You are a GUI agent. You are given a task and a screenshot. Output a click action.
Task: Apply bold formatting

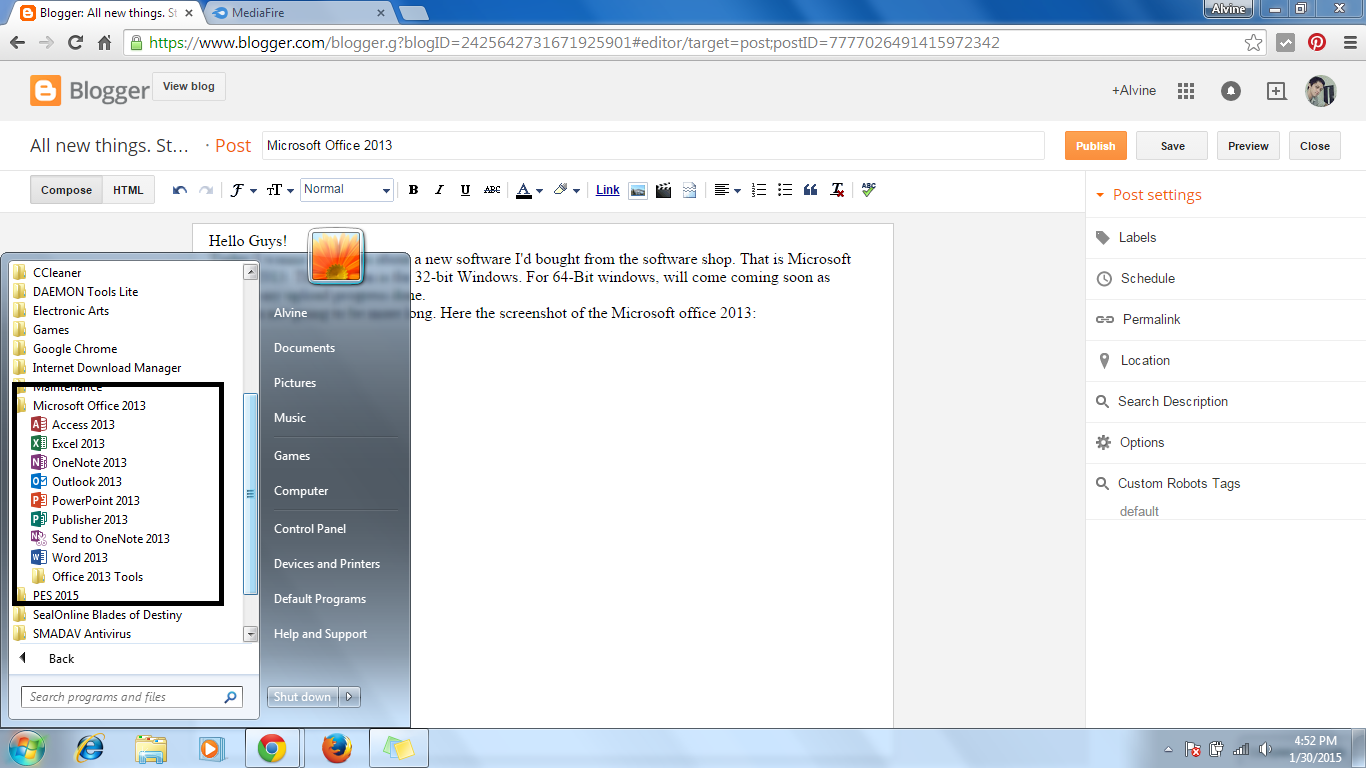click(x=413, y=190)
